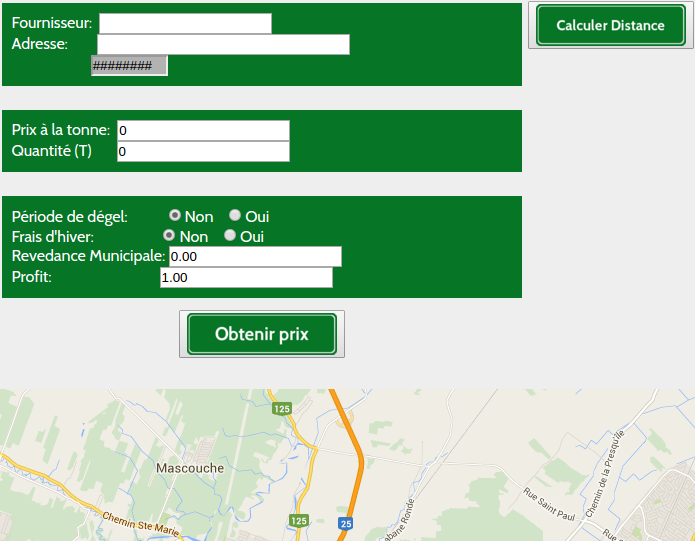Screen dimensions: 695x541
Task: Focus the Adresse input box
Action: (x=223, y=44)
